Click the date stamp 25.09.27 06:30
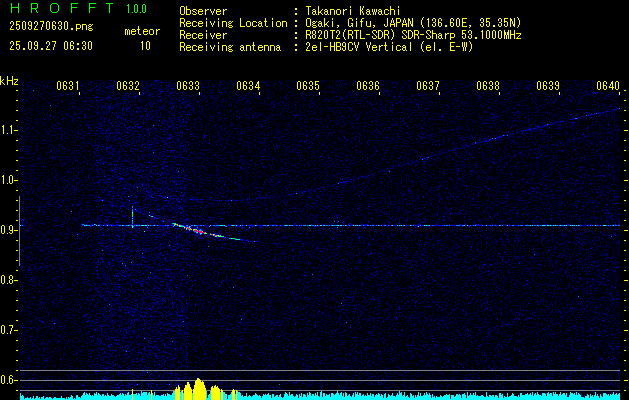This screenshot has width=629, height=400. tap(51, 46)
